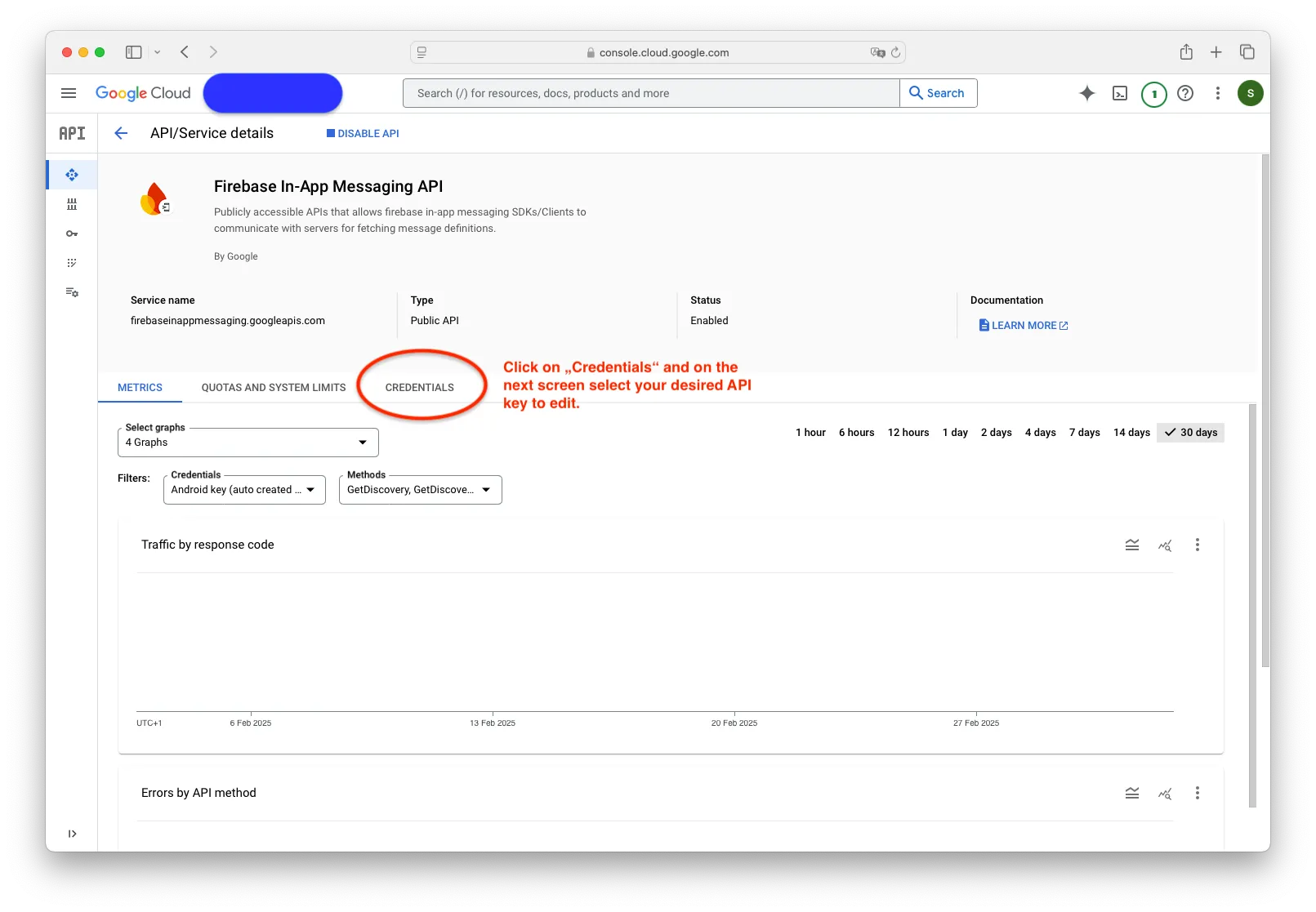Select the 14 days time range
The image size is (1316, 912).
(x=1131, y=433)
